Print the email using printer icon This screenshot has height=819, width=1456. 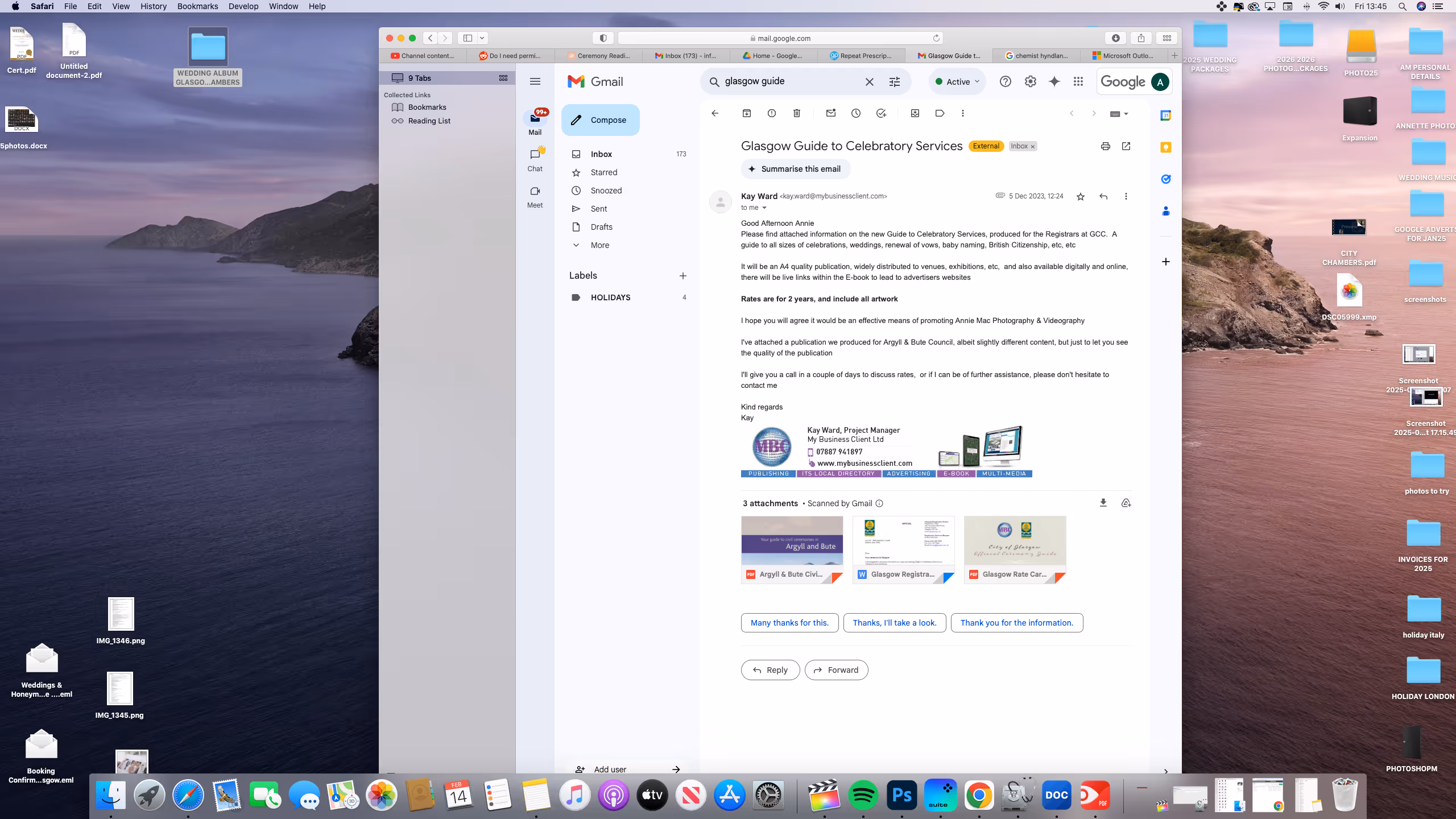click(x=1105, y=146)
